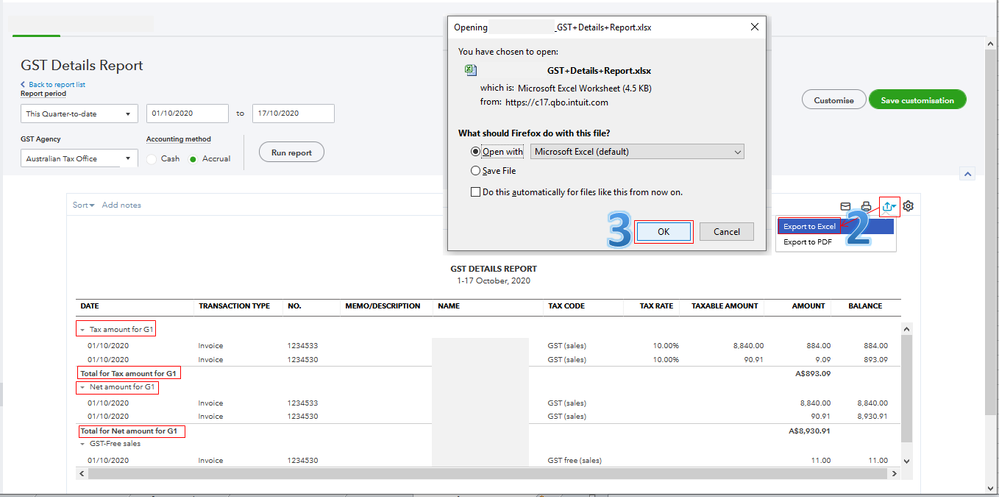Click taxable amount 8,840.00 with 10.00% rate
Screen dimensions: 999x497
[x=748, y=345]
